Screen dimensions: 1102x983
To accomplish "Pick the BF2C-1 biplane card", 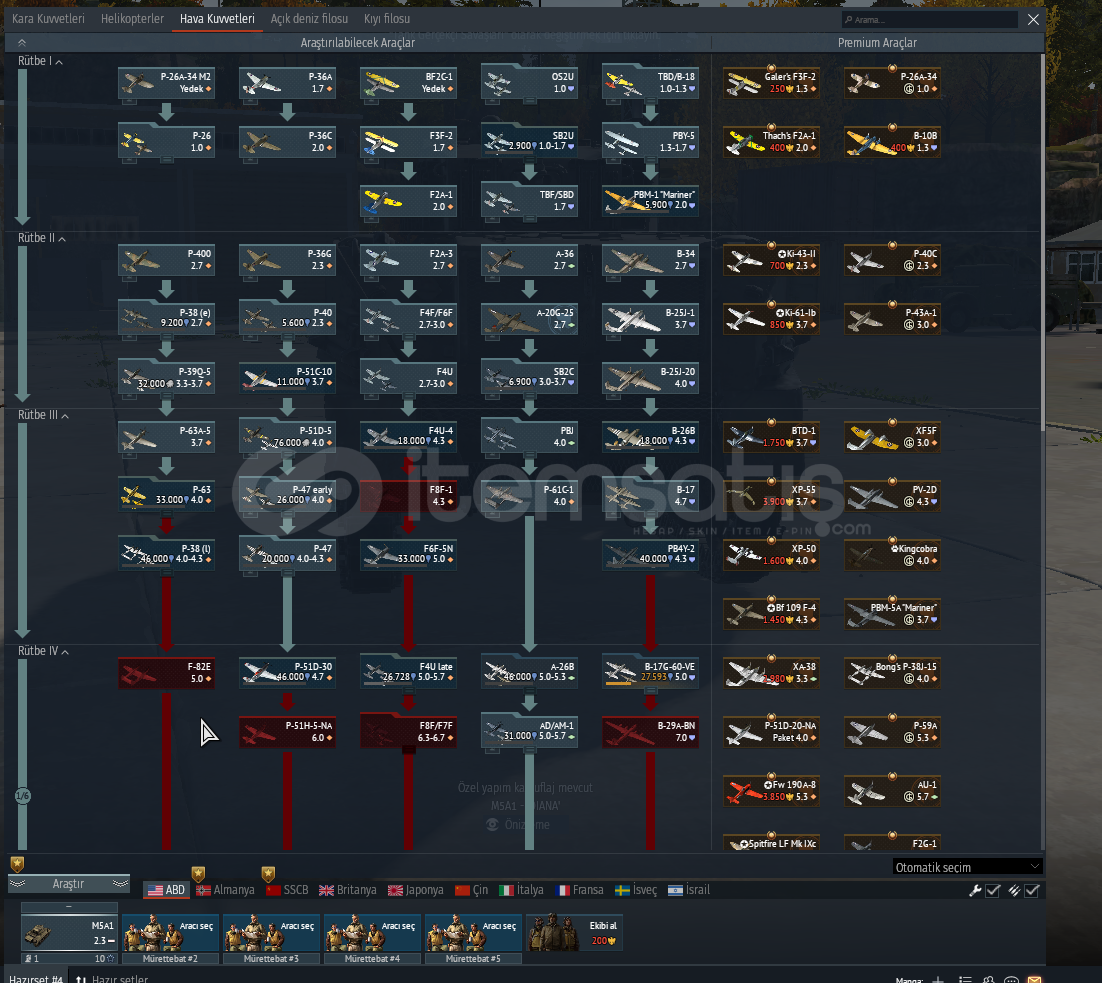I will 408,83.
